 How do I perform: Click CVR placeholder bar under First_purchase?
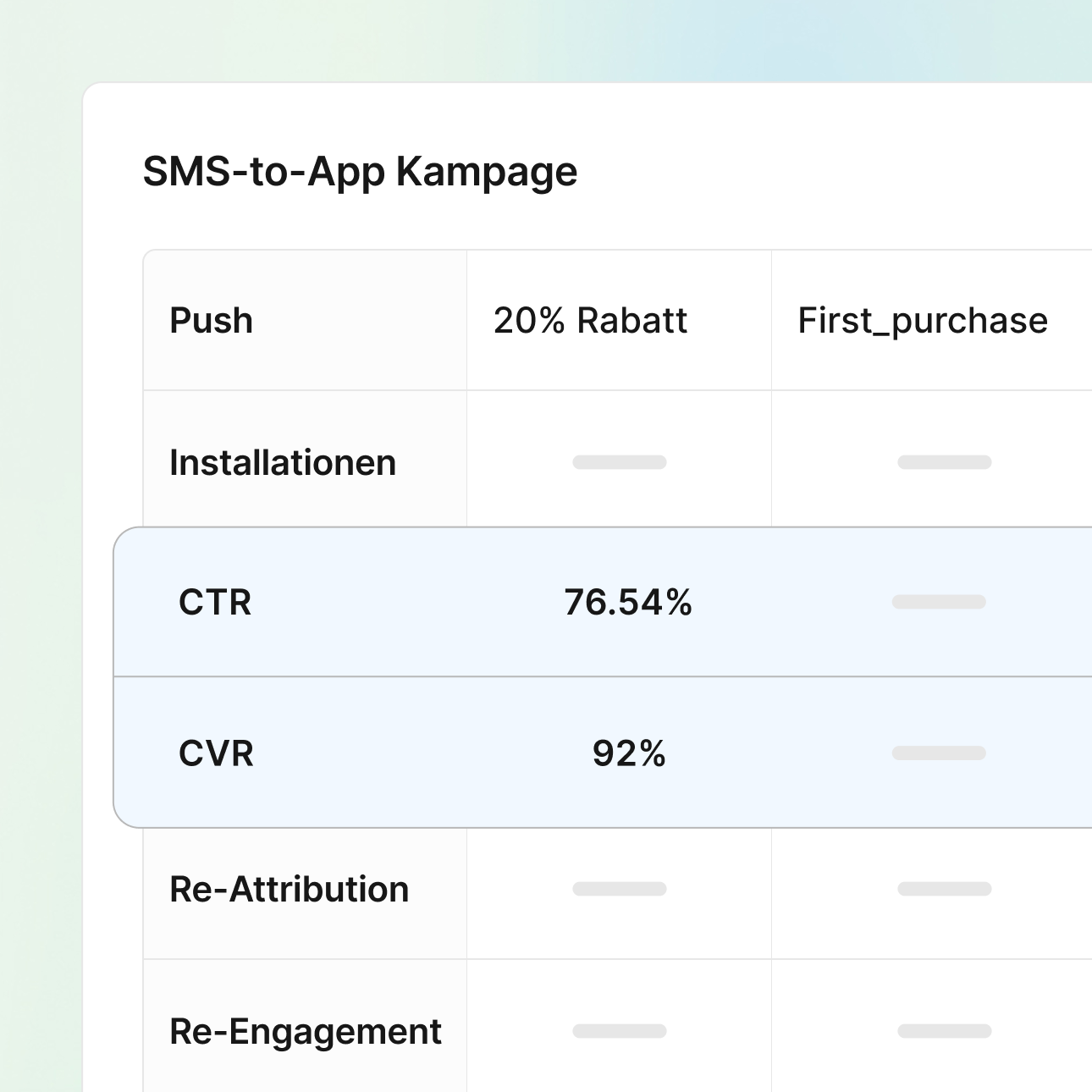point(939,753)
